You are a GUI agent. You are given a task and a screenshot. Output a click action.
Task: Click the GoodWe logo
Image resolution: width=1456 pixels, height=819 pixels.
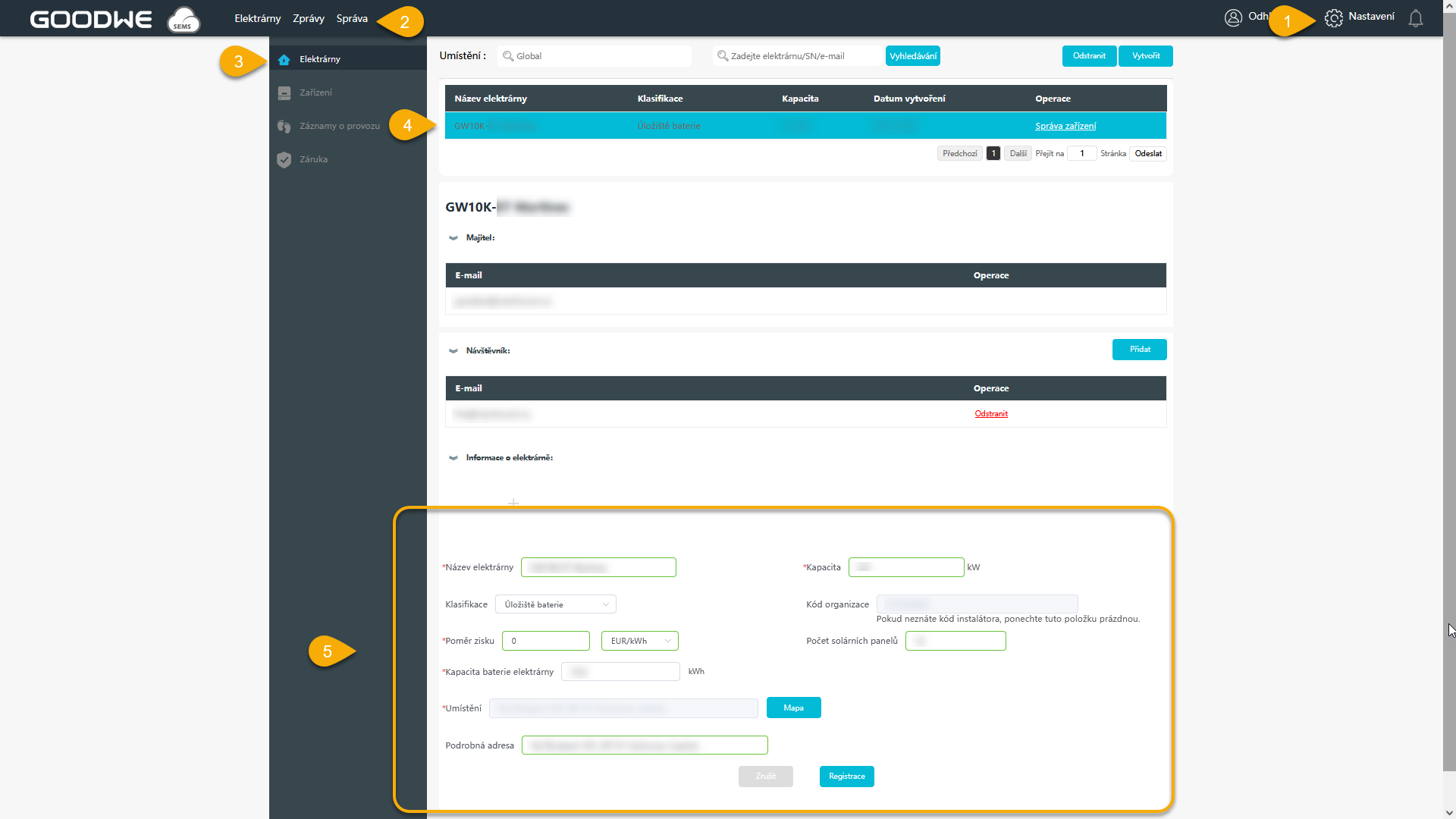pyautogui.click(x=91, y=19)
